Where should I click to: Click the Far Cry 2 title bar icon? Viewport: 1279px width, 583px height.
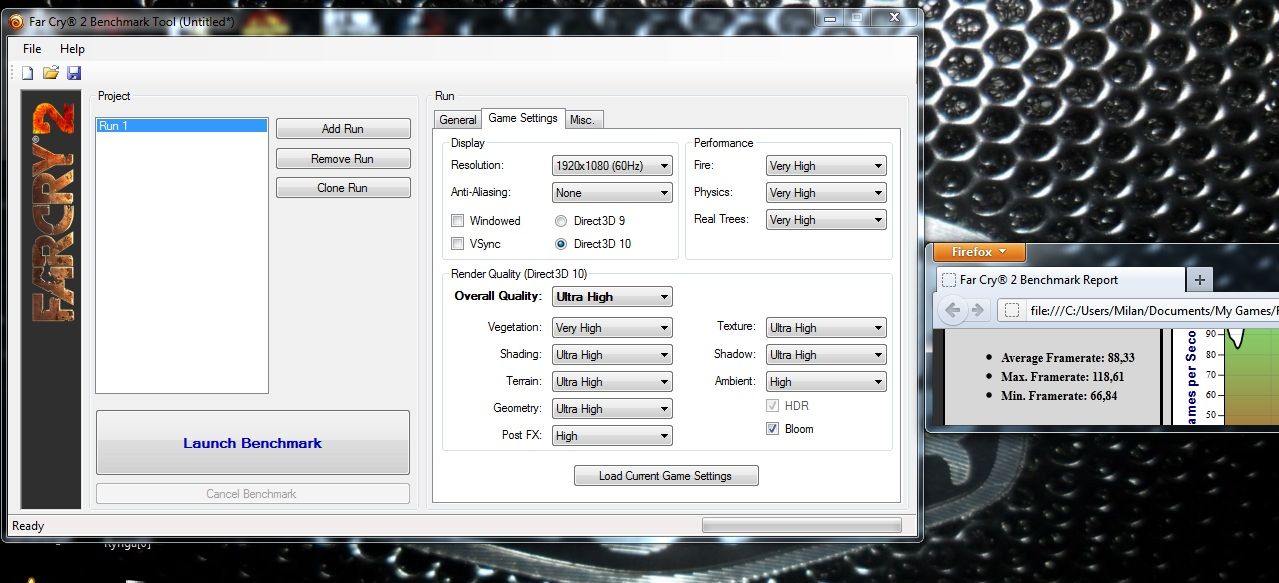point(16,20)
